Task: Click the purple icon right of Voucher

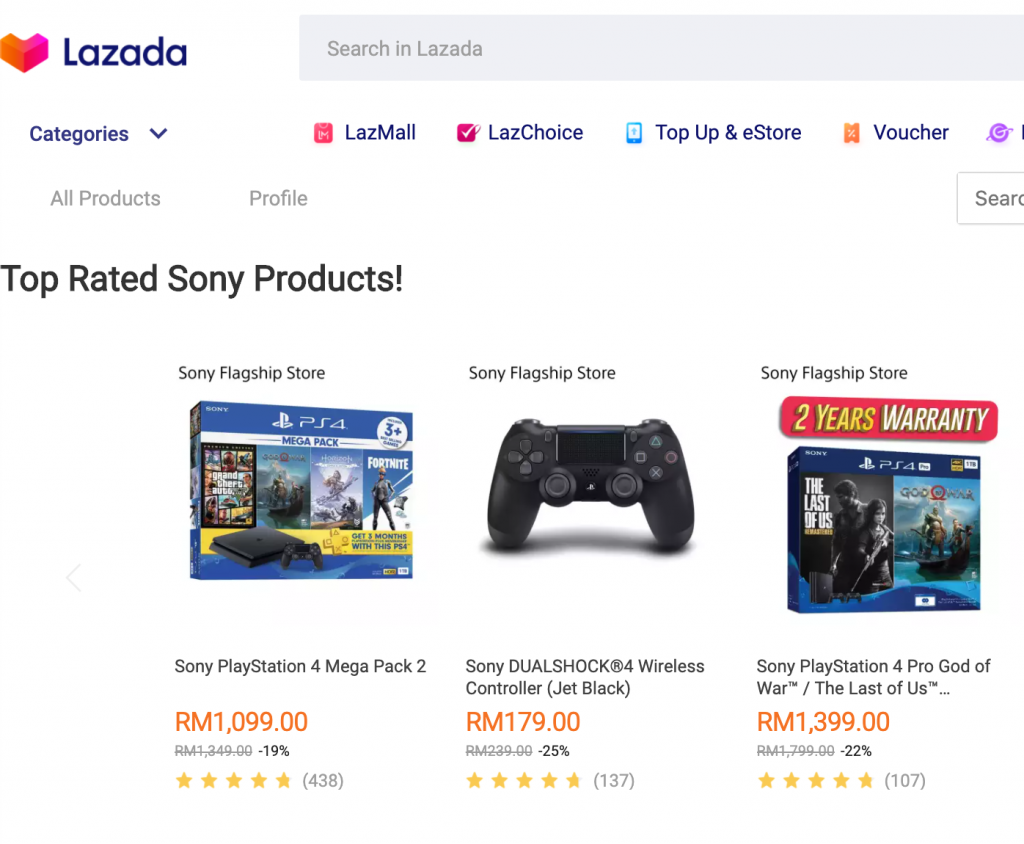Action: point(999,133)
